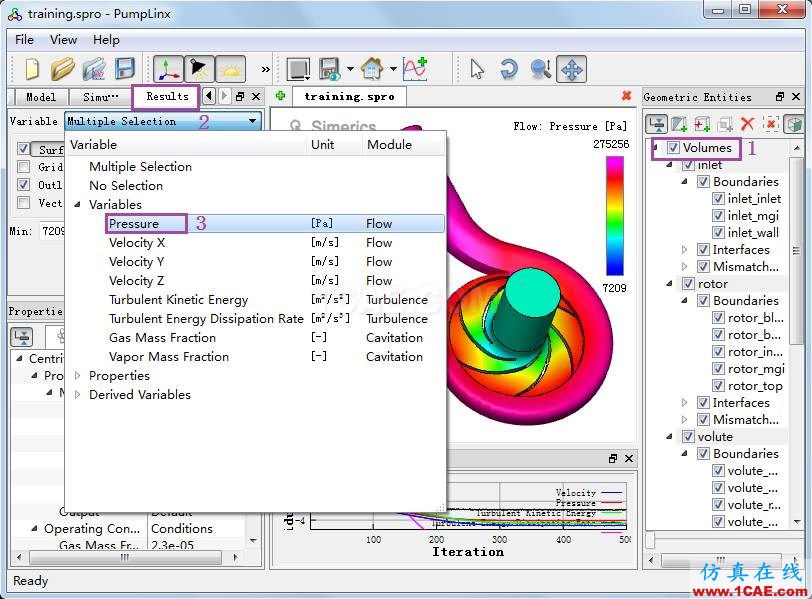Screen dimensions: 812x599
Task: Collapse the Variables group in list
Action: pyautogui.click(x=77, y=204)
